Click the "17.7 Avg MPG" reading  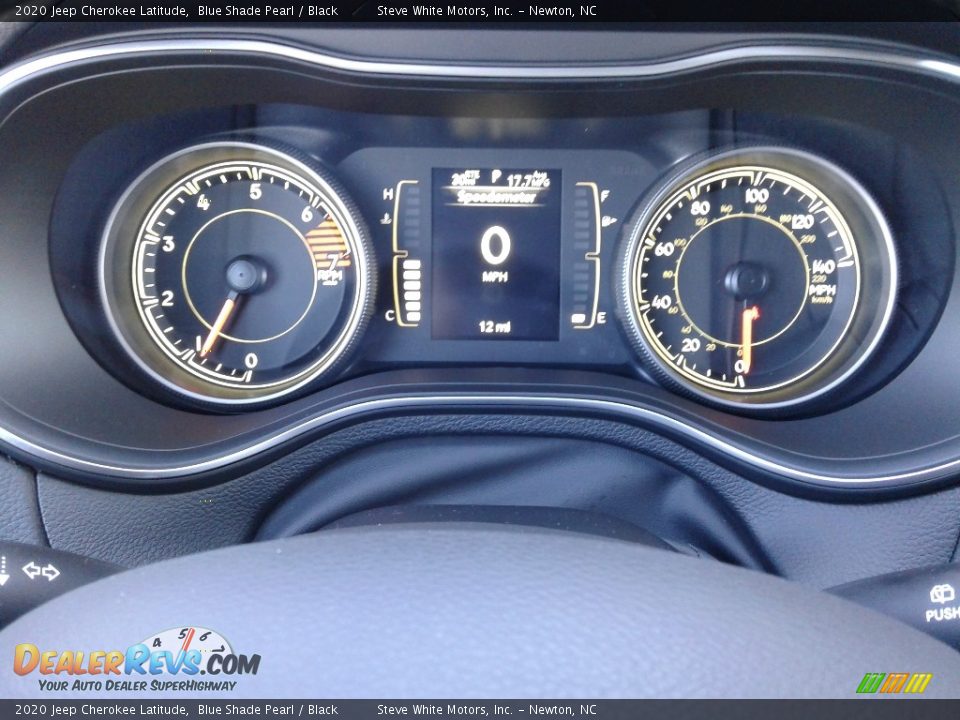tap(528, 179)
